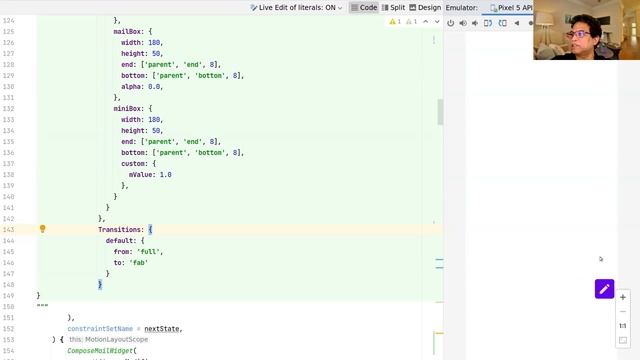Switch editor to Design view
This screenshot has height=360, width=640.
pos(425,7)
